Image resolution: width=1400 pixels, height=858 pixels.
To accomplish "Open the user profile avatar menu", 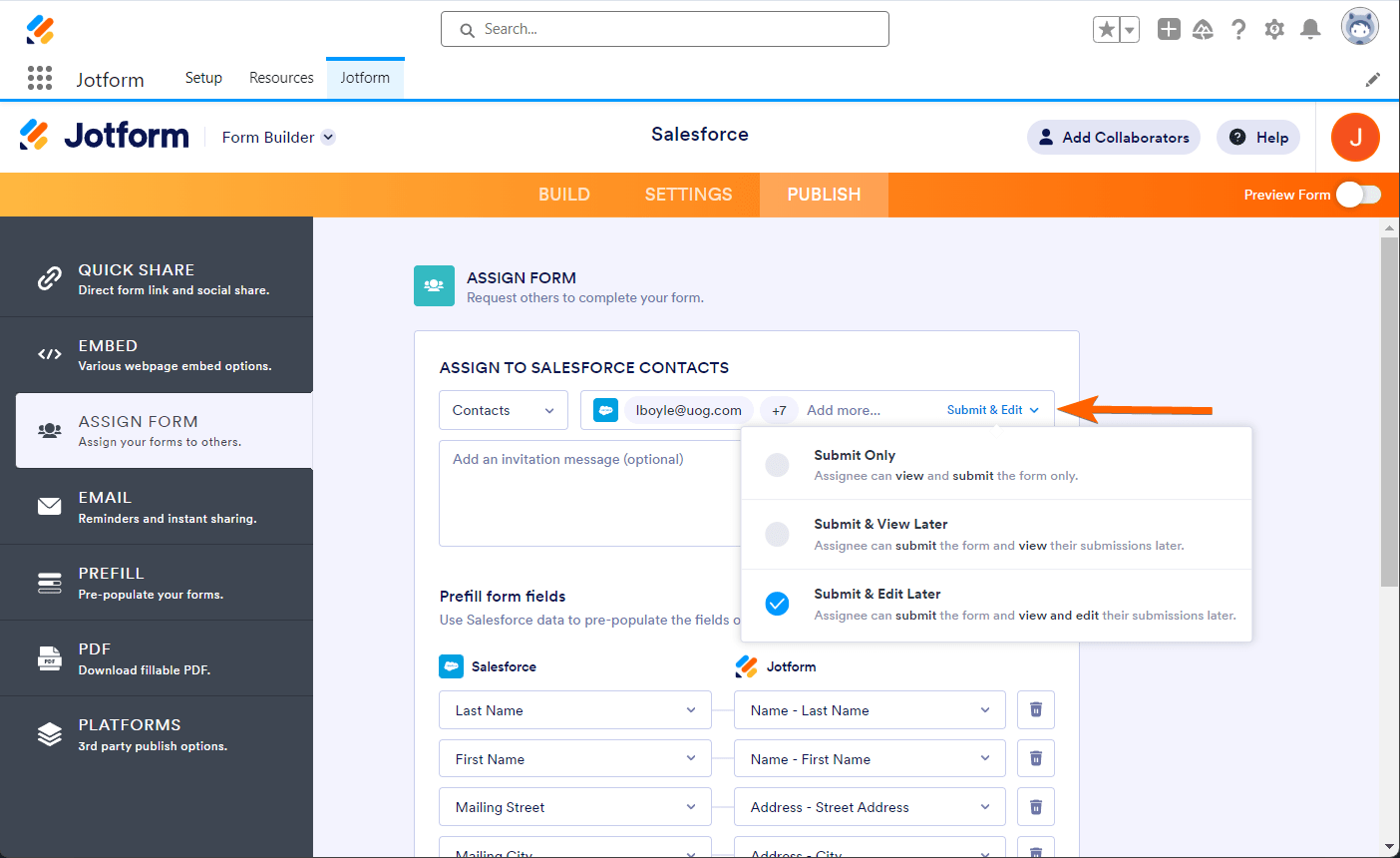I will point(1360,28).
